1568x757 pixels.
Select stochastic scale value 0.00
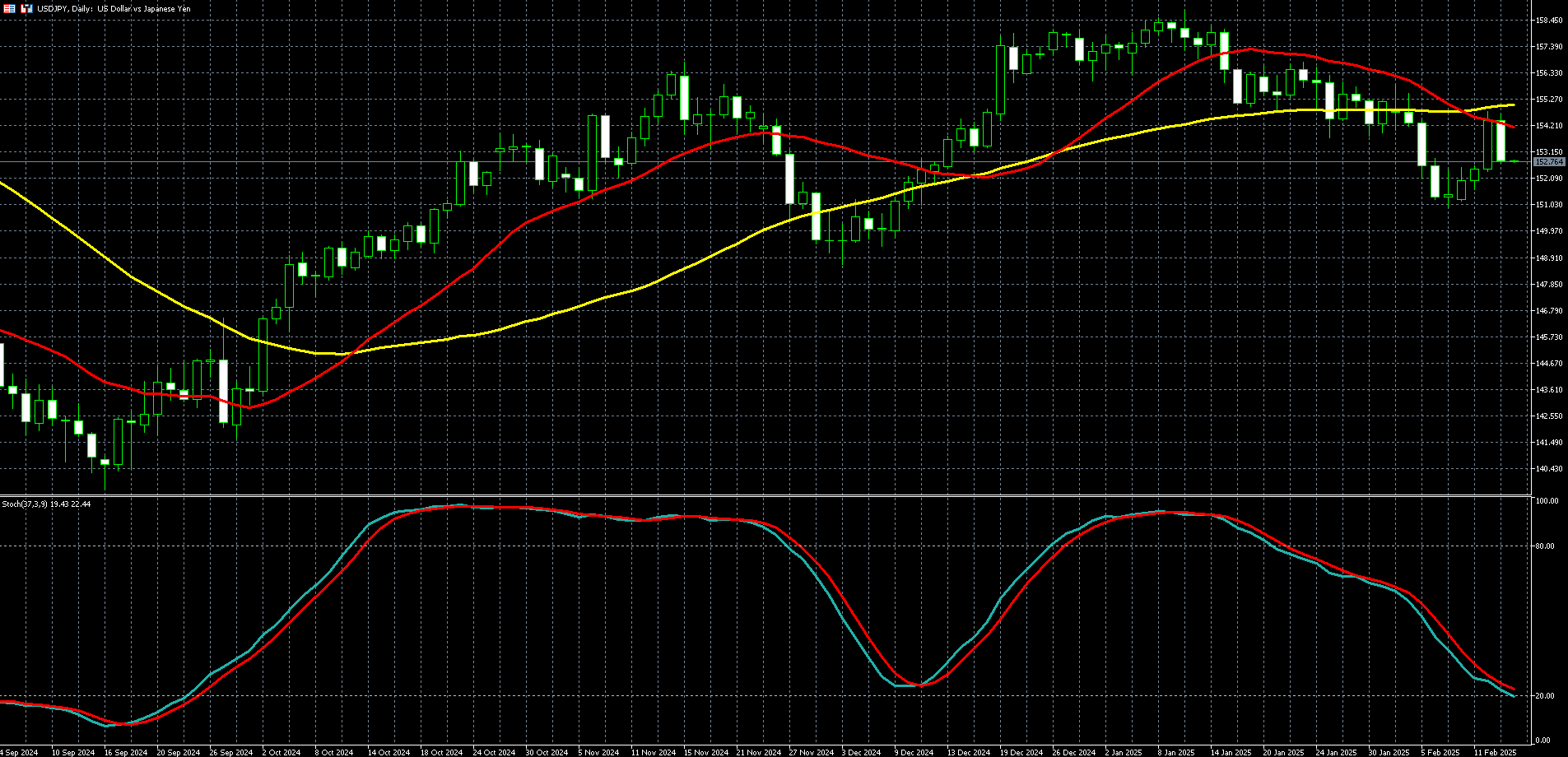(1544, 741)
